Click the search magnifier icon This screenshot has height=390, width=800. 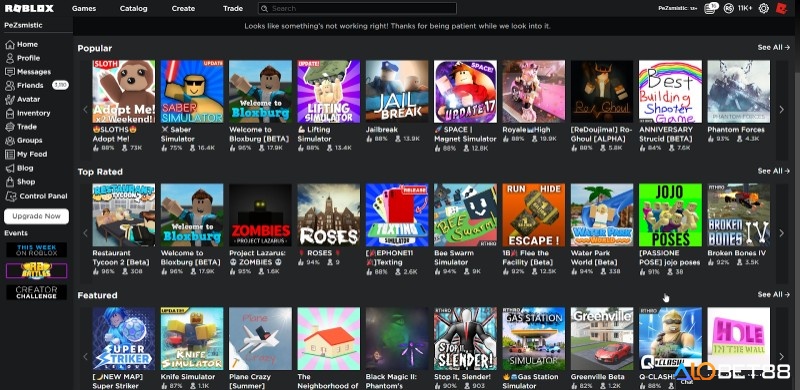(x=265, y=8)
